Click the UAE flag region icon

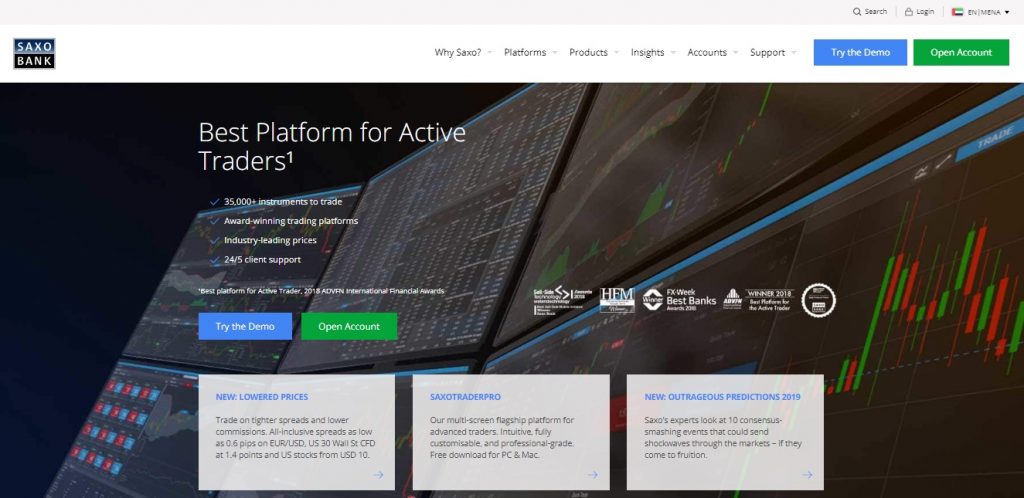point(957,12)
